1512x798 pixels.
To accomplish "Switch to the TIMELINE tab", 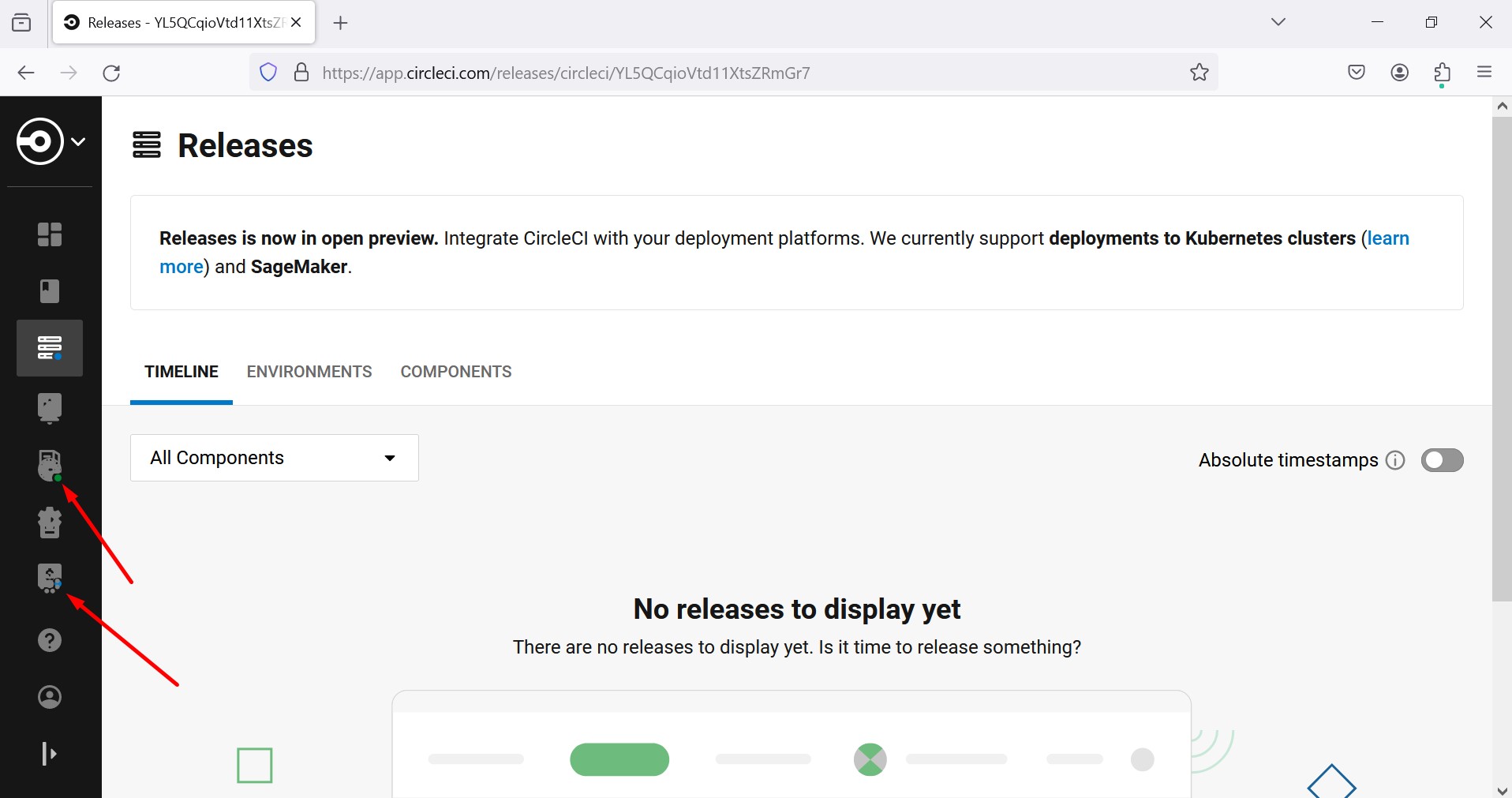I will [182, 372].
